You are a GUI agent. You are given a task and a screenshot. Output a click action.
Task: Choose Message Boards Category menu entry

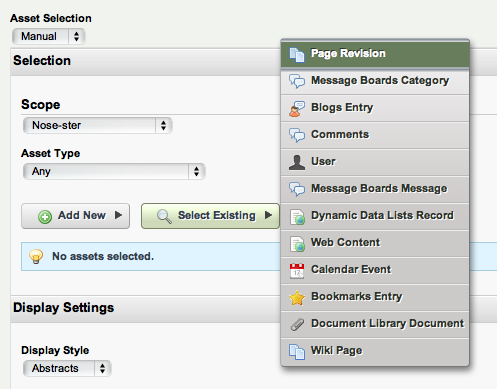(x=375, y=81)
